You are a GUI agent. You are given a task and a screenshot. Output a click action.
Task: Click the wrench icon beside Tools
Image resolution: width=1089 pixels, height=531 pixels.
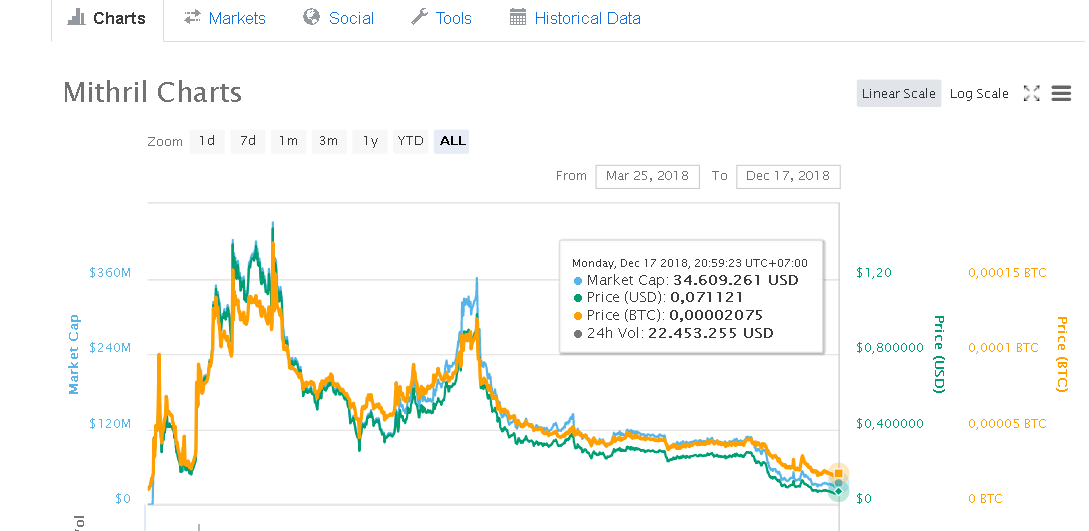click(x=419, y=17)
